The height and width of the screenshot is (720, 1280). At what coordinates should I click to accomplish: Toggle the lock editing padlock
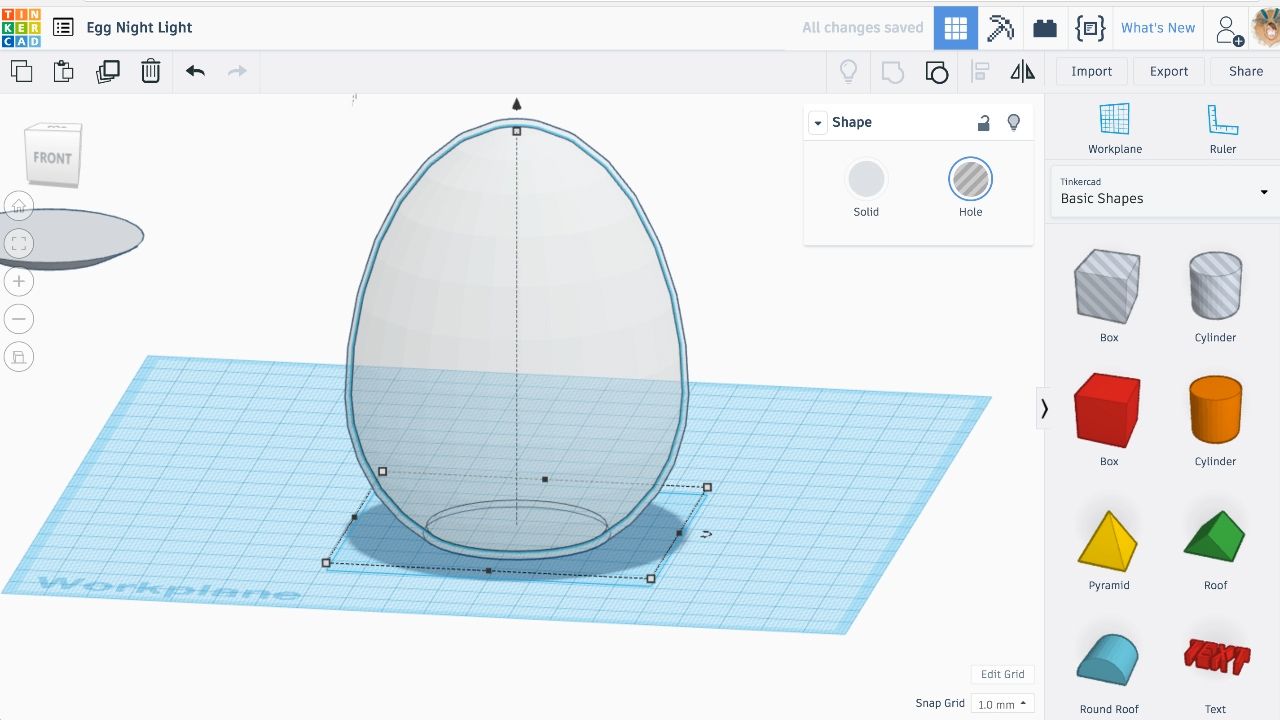(x=983, y=122)
